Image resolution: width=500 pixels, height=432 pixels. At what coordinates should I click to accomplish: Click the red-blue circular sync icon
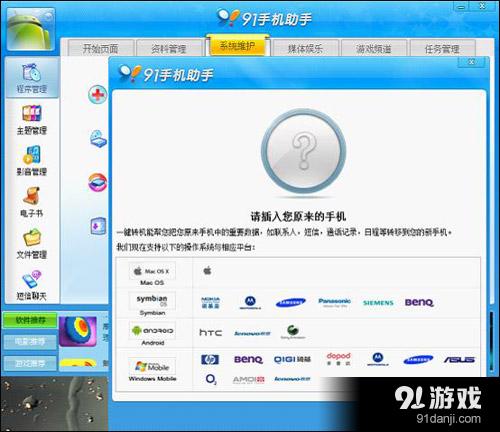click(x=97, y=182)
